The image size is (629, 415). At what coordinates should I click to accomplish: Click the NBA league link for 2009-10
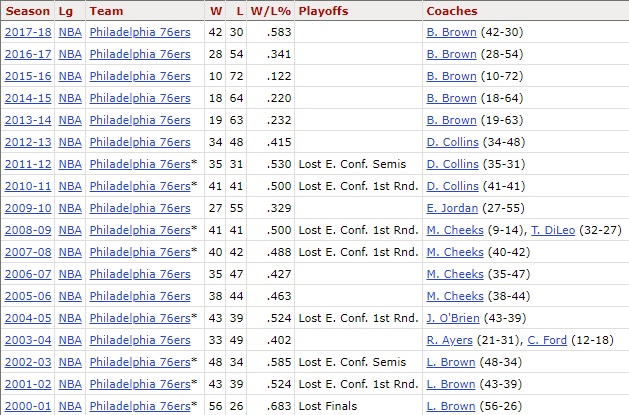pyautogui.click(x=70, y=208)
